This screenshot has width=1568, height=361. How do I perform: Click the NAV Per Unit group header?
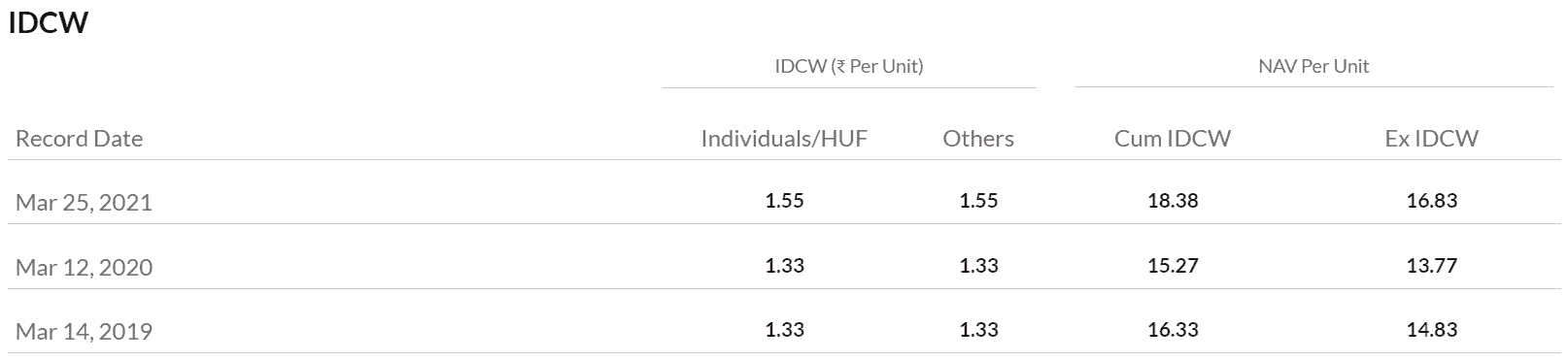pyautogui.click(x=1313, y=66)
